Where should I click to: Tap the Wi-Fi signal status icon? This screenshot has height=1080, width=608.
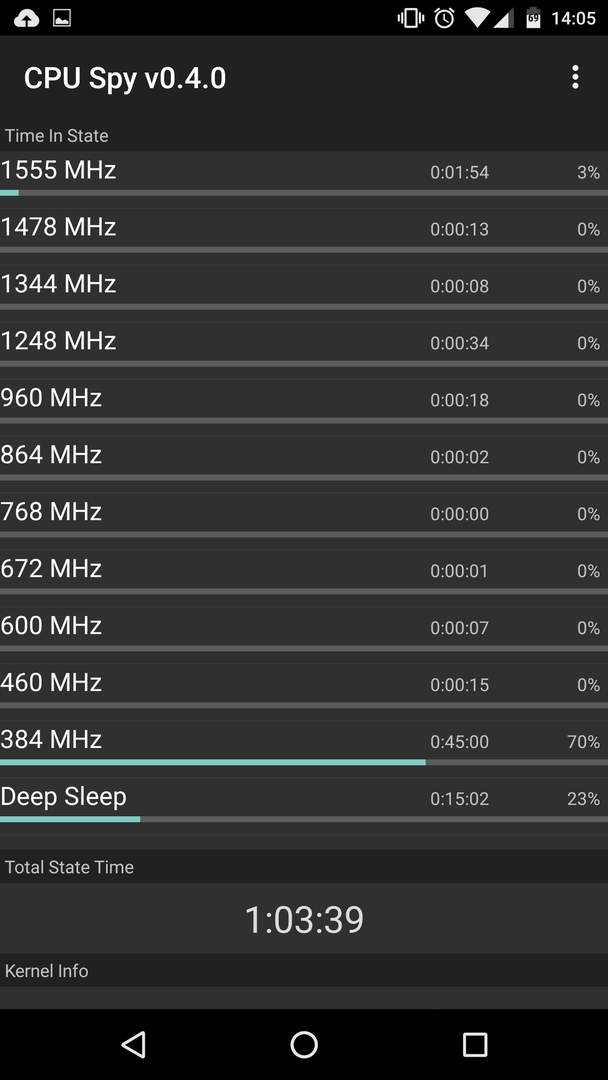(x=476, y=18)
